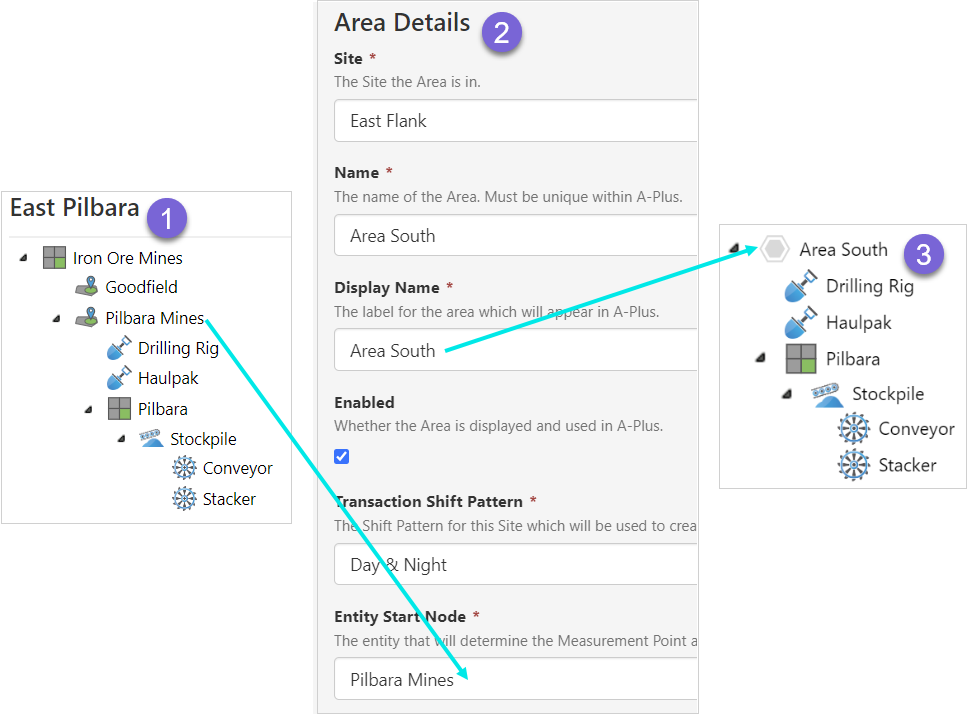Click the Area Details heading
Viewport: 967px width, 714px height.
click(402, 23)
